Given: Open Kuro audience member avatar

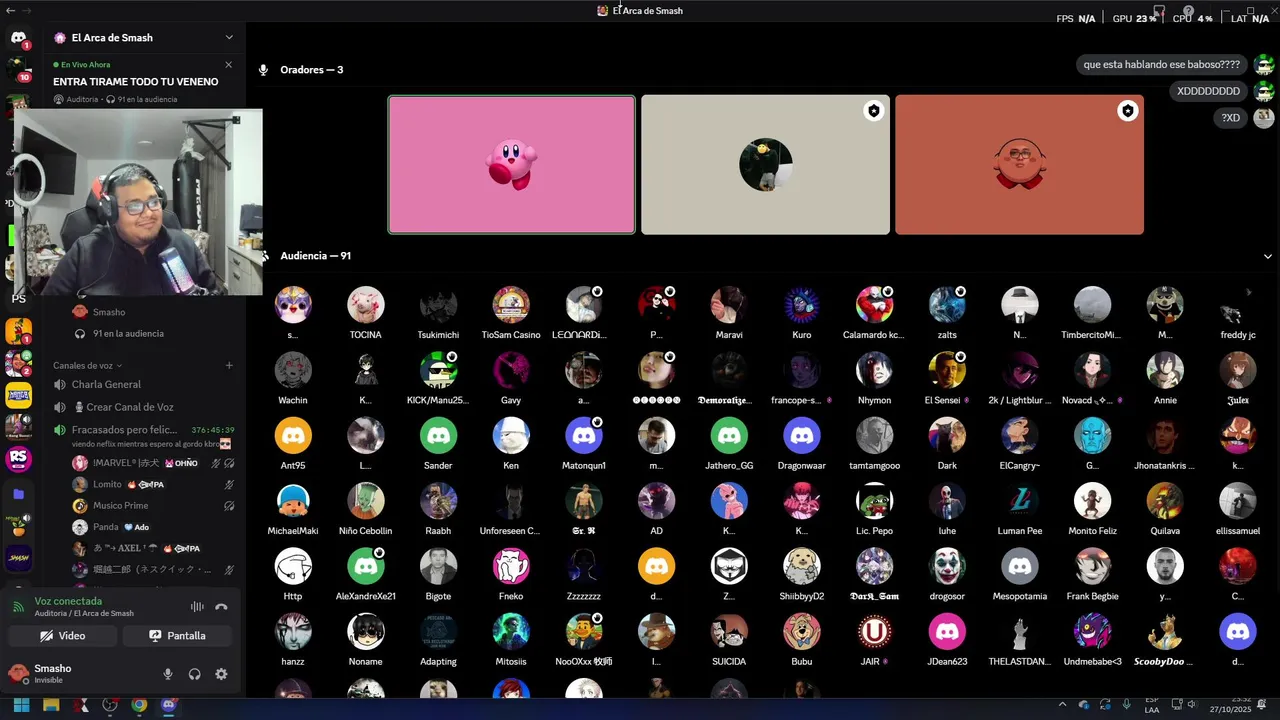Looking at the screenshot, I should pyautogui.click(x=802, y=305).
